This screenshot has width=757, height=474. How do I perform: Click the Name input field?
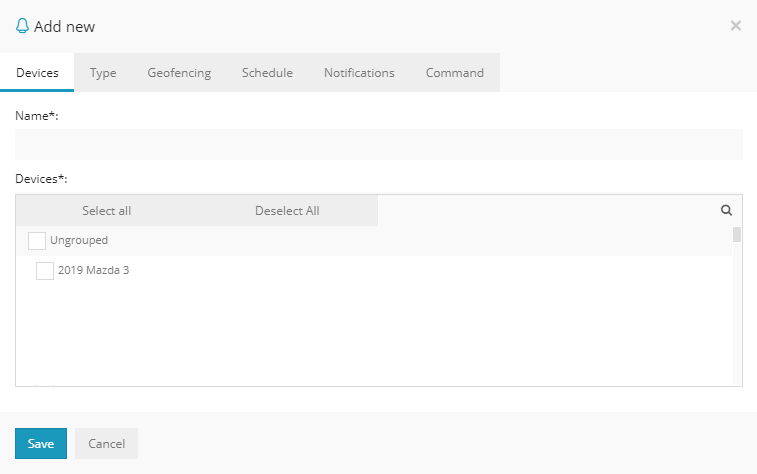(x=378, y=145)
